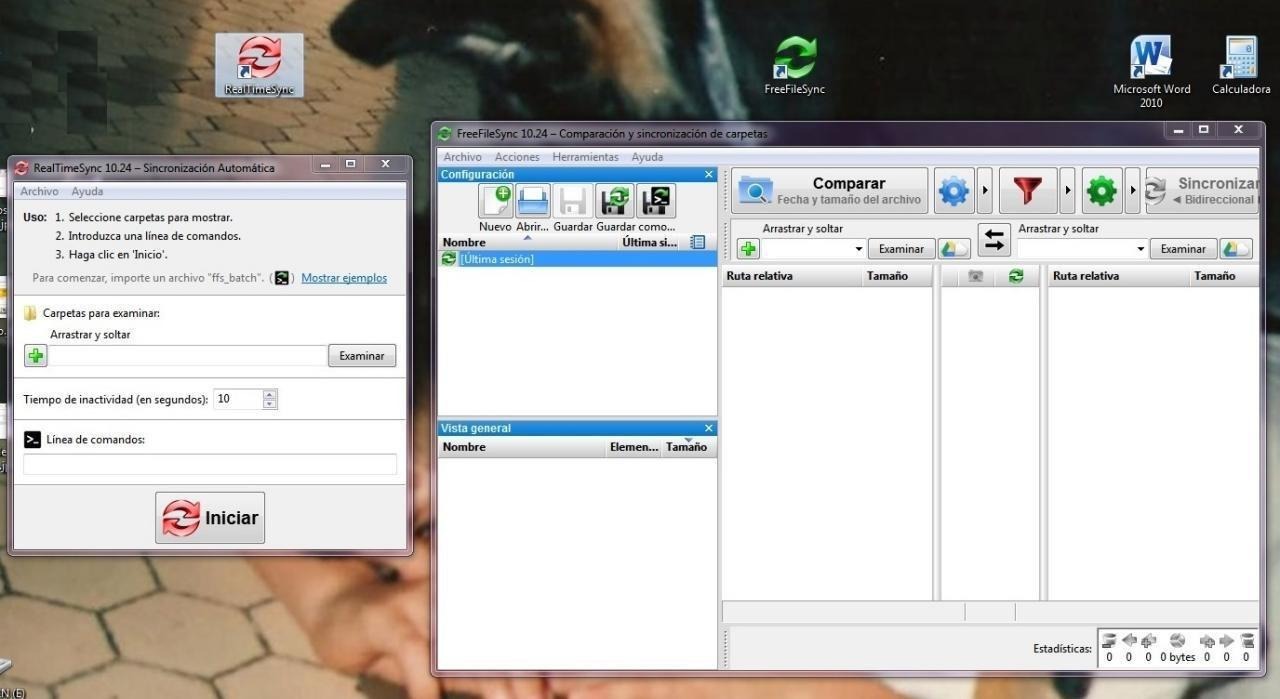The width and height of the screenshot is (1280, 699).
Task: Open the blue gear comparison settings
Action: [954, 191]
